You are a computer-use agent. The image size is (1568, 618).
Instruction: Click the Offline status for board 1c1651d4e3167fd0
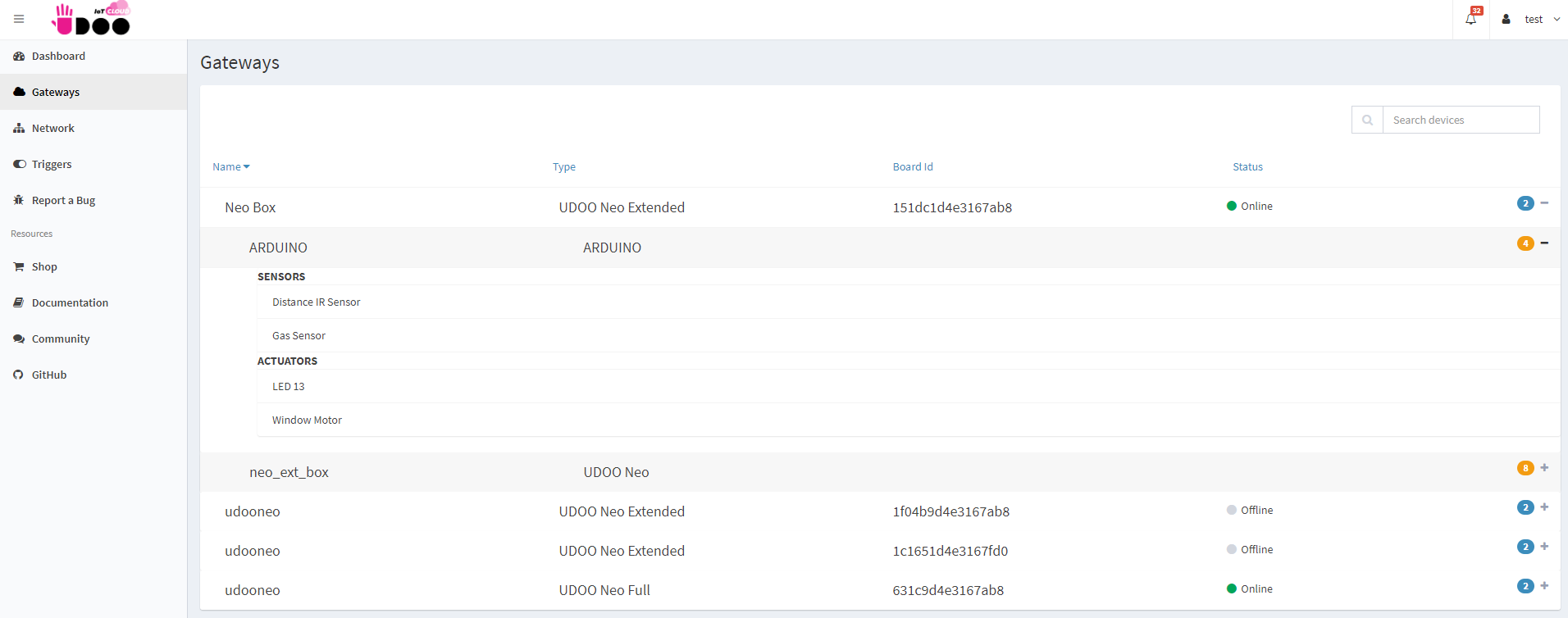(x=1250, y=549)
